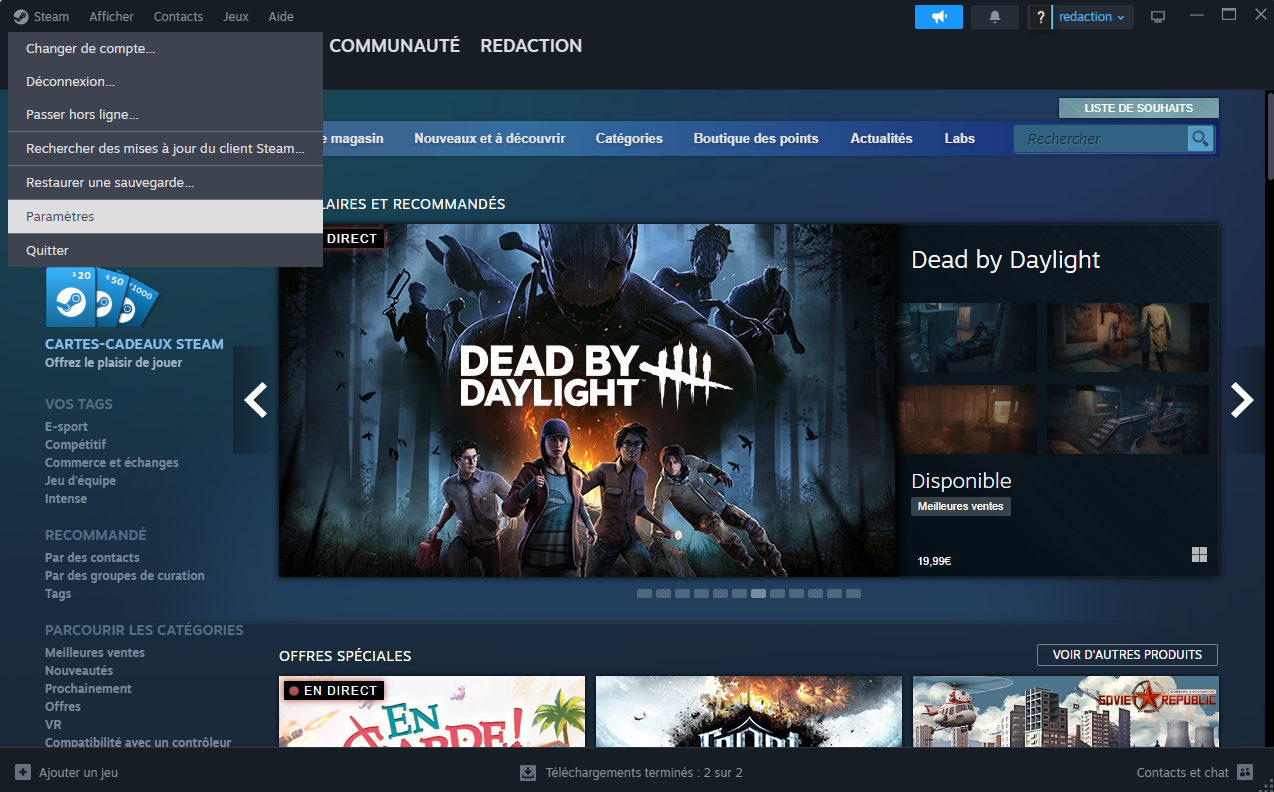1274x792 pixels.
Task: Open the Jeu d'équipe tag
Action: [80, 481]
